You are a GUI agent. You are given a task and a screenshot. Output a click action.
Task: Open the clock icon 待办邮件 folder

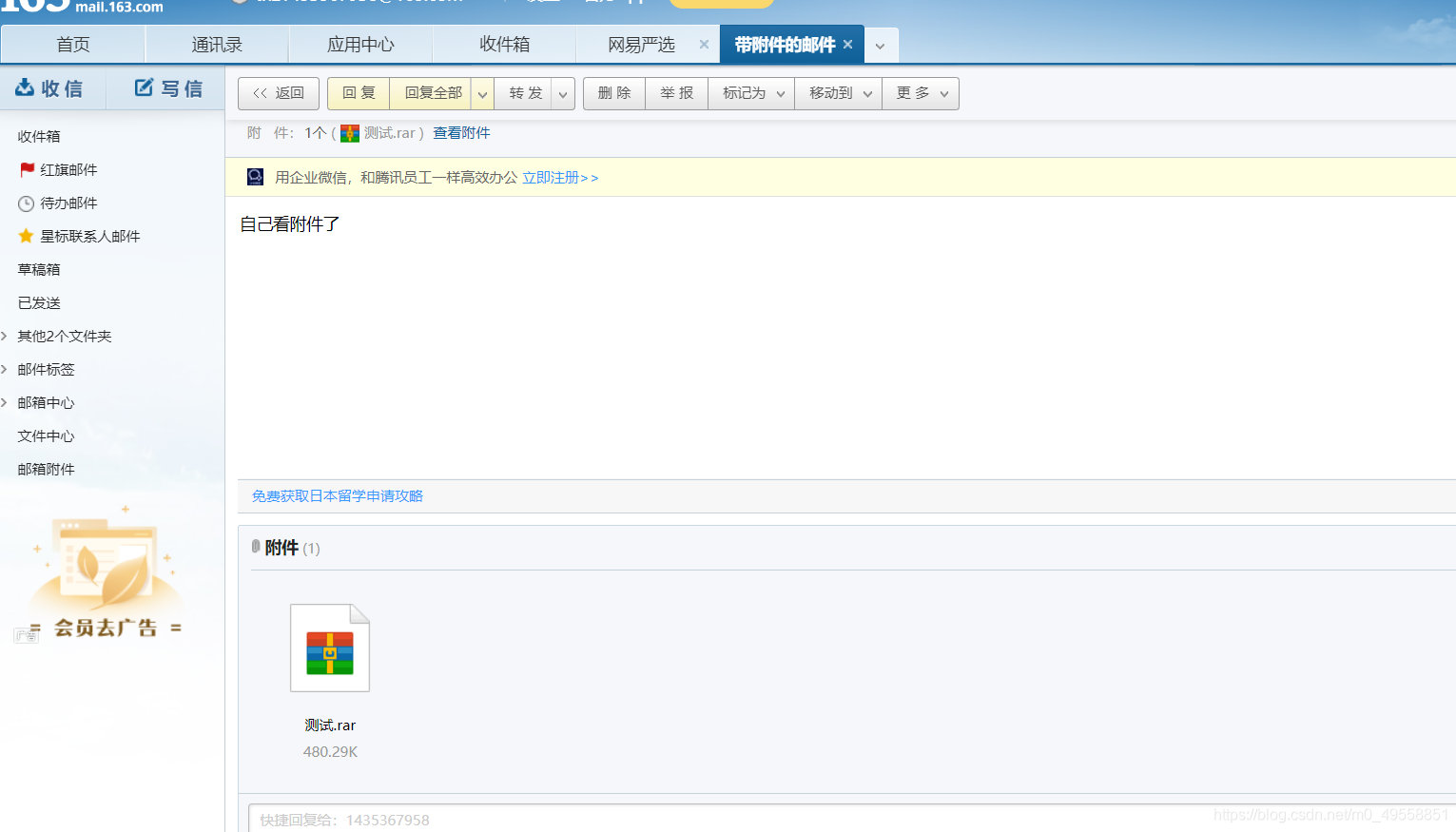[27, 203]
